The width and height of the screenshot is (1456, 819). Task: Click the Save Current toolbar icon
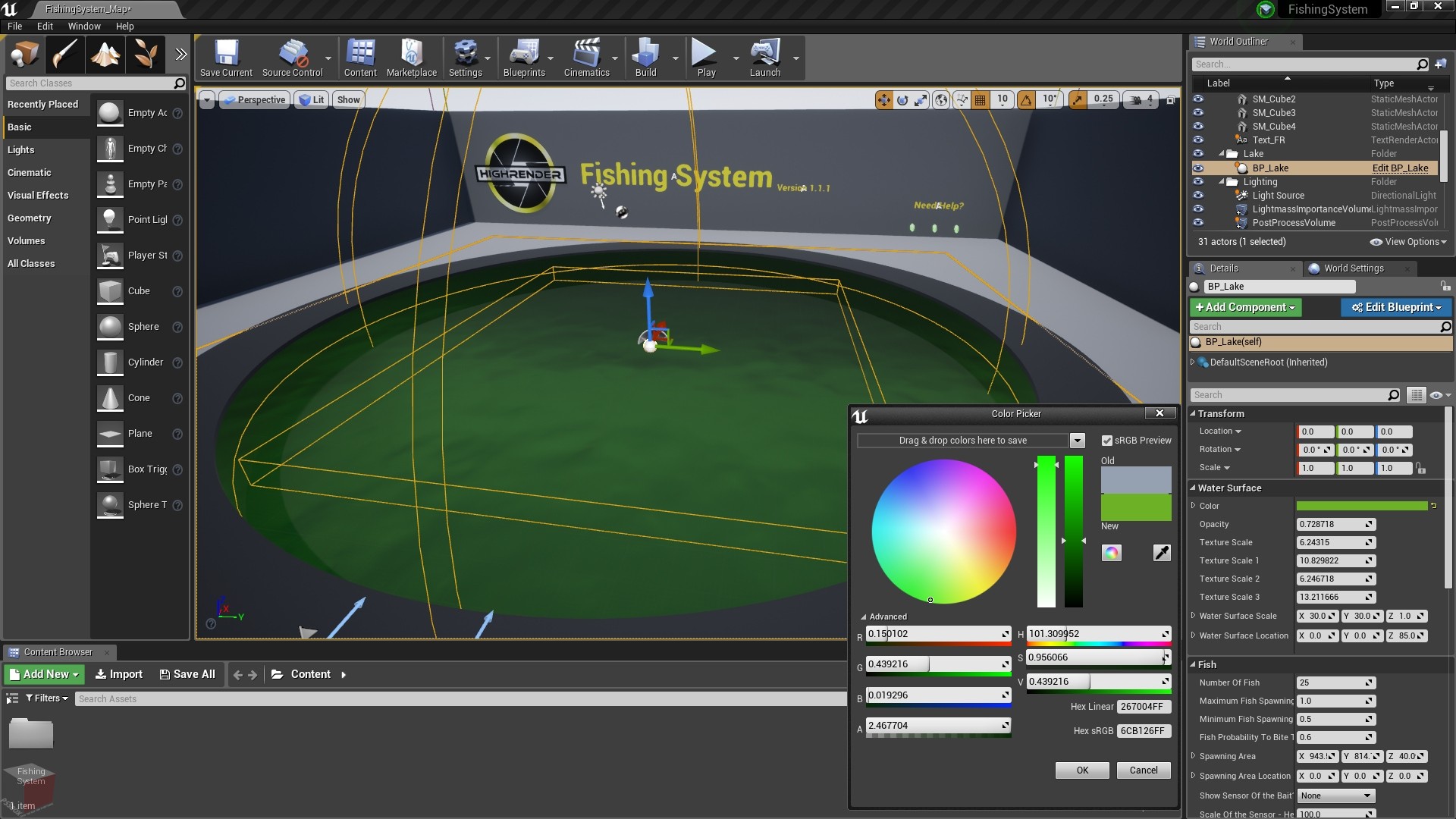(x=226, y=58)
